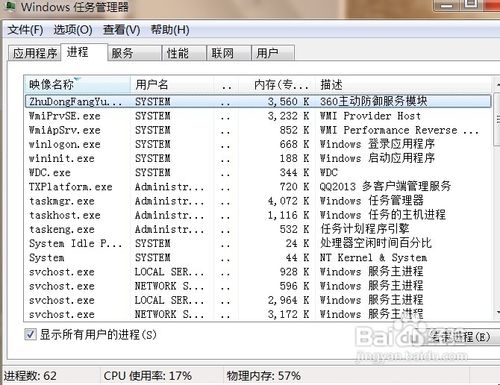The image size is (500, 385).
Task: Select the 进程 tab
Action: point(84,52)
